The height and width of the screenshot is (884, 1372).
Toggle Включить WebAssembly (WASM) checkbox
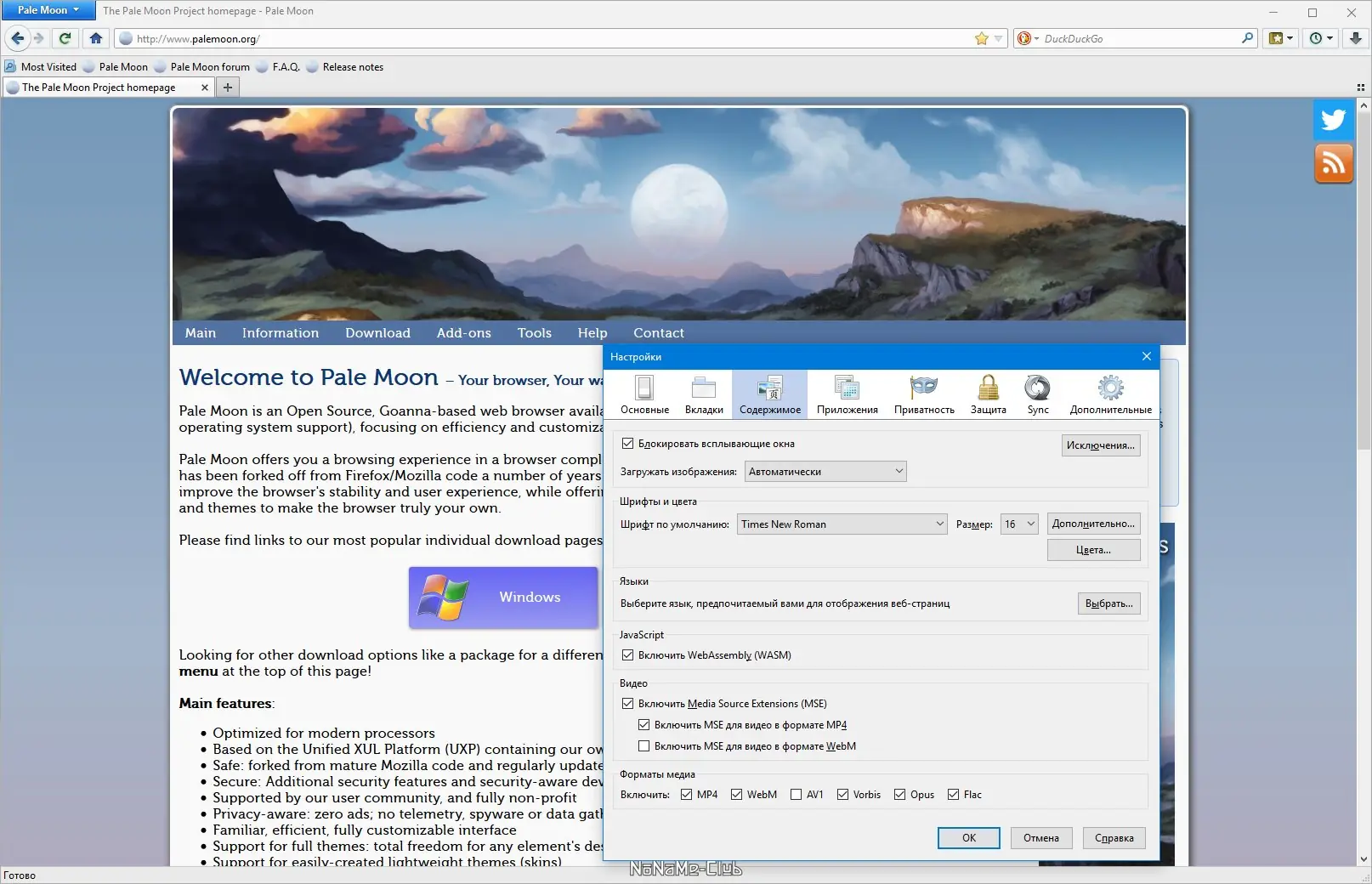pos(628,655)
